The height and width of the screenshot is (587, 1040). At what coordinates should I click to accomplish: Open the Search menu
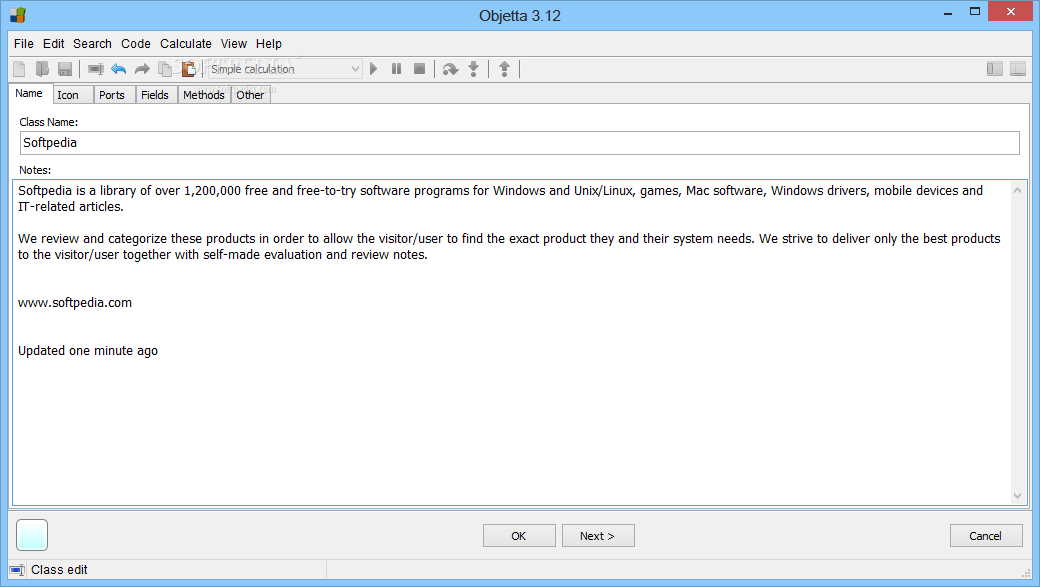[92, 44]
